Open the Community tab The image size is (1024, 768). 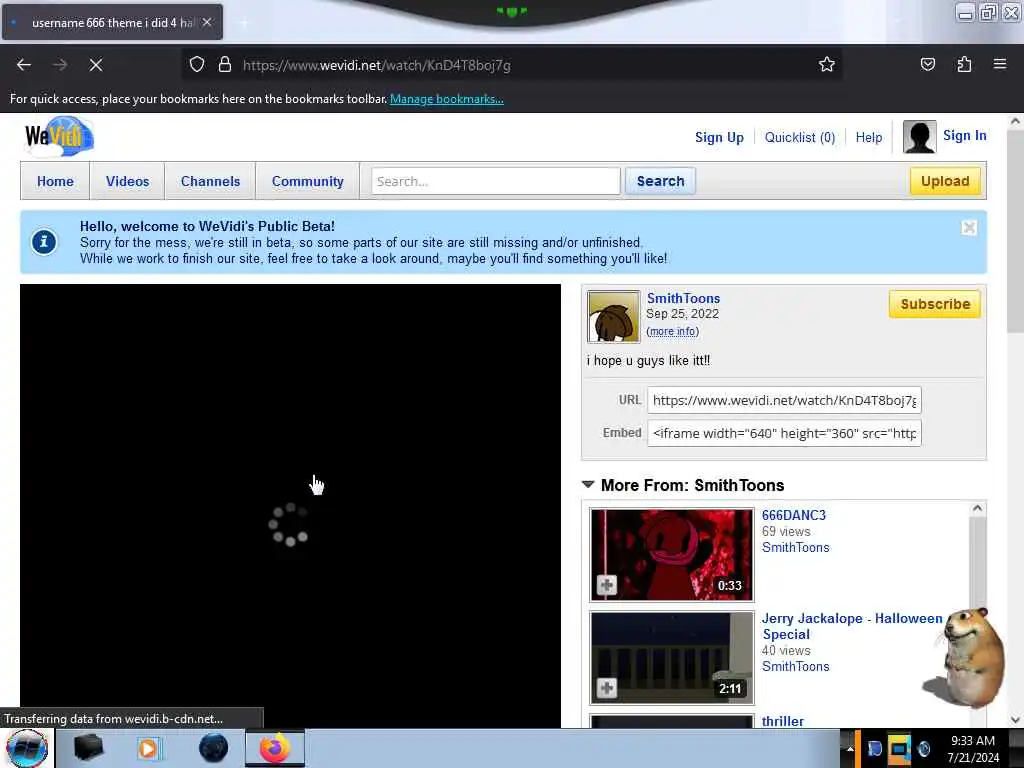pyautogui.click(x=308, y=181)
